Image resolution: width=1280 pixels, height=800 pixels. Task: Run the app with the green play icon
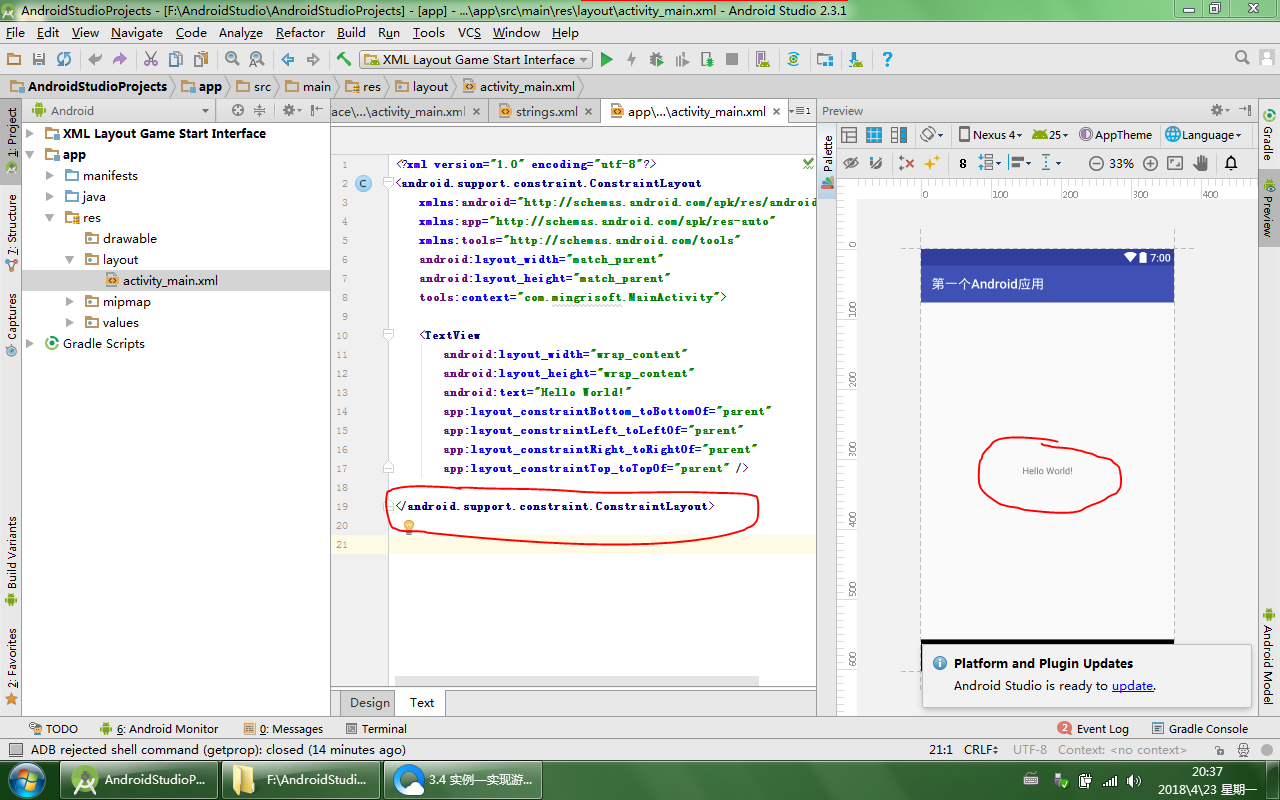click(607, 60)
